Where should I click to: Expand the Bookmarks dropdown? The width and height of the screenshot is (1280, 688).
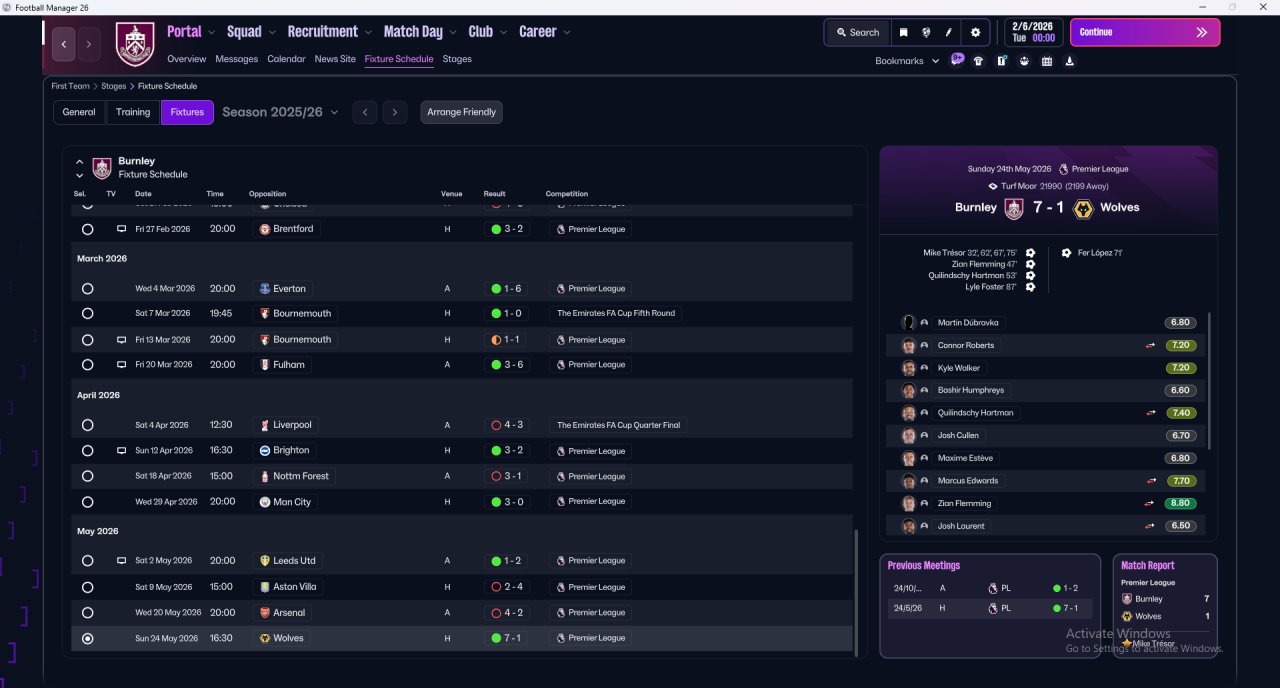(x=907, y=61)
